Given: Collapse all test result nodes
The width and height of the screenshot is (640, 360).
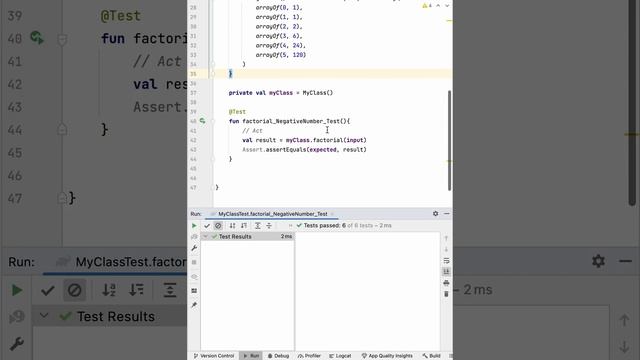Looking at the screenshot, I should click(x=269, y=226).
